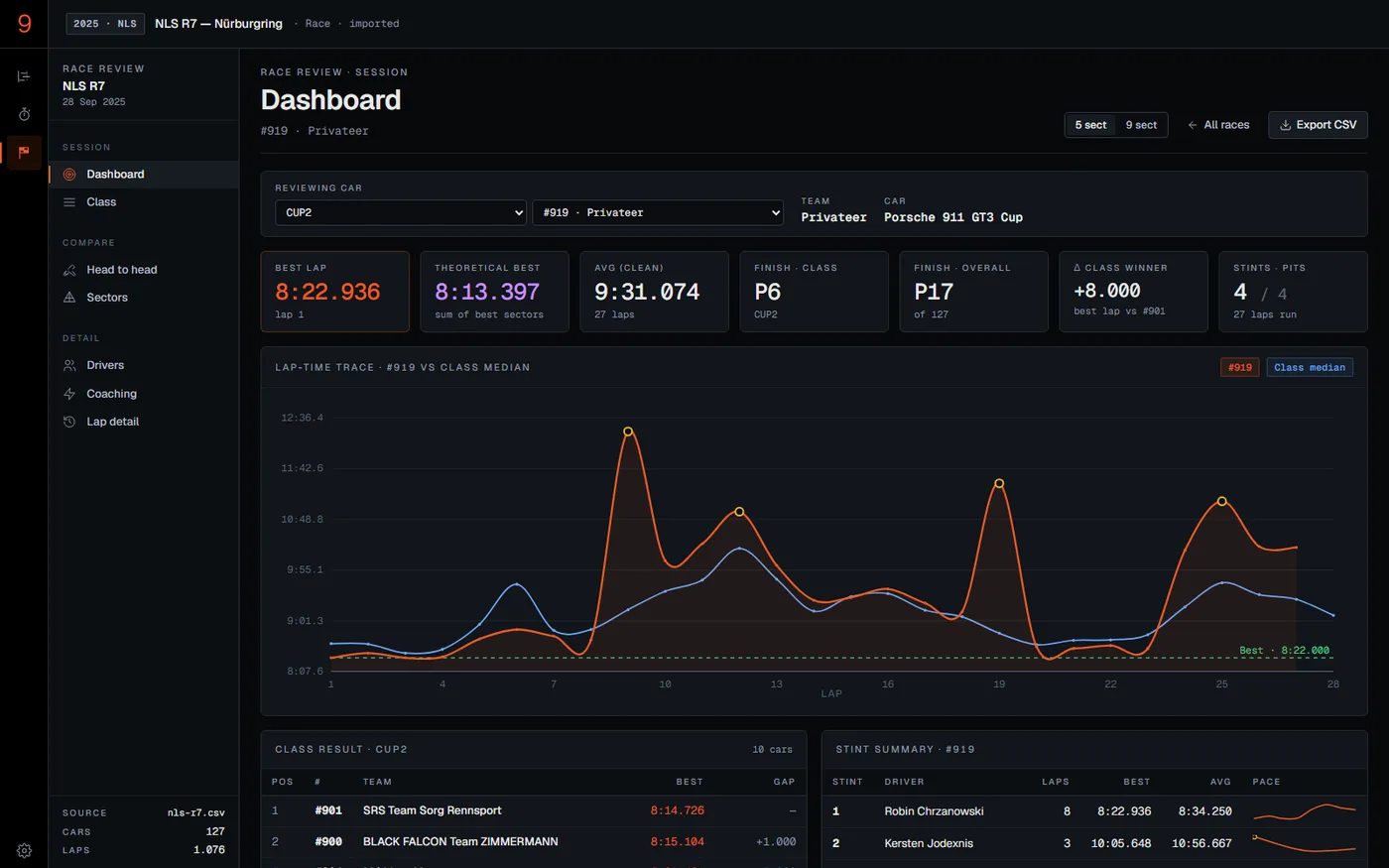
Task: Click the source file nls-r7.csv
Action: [196, 813]
